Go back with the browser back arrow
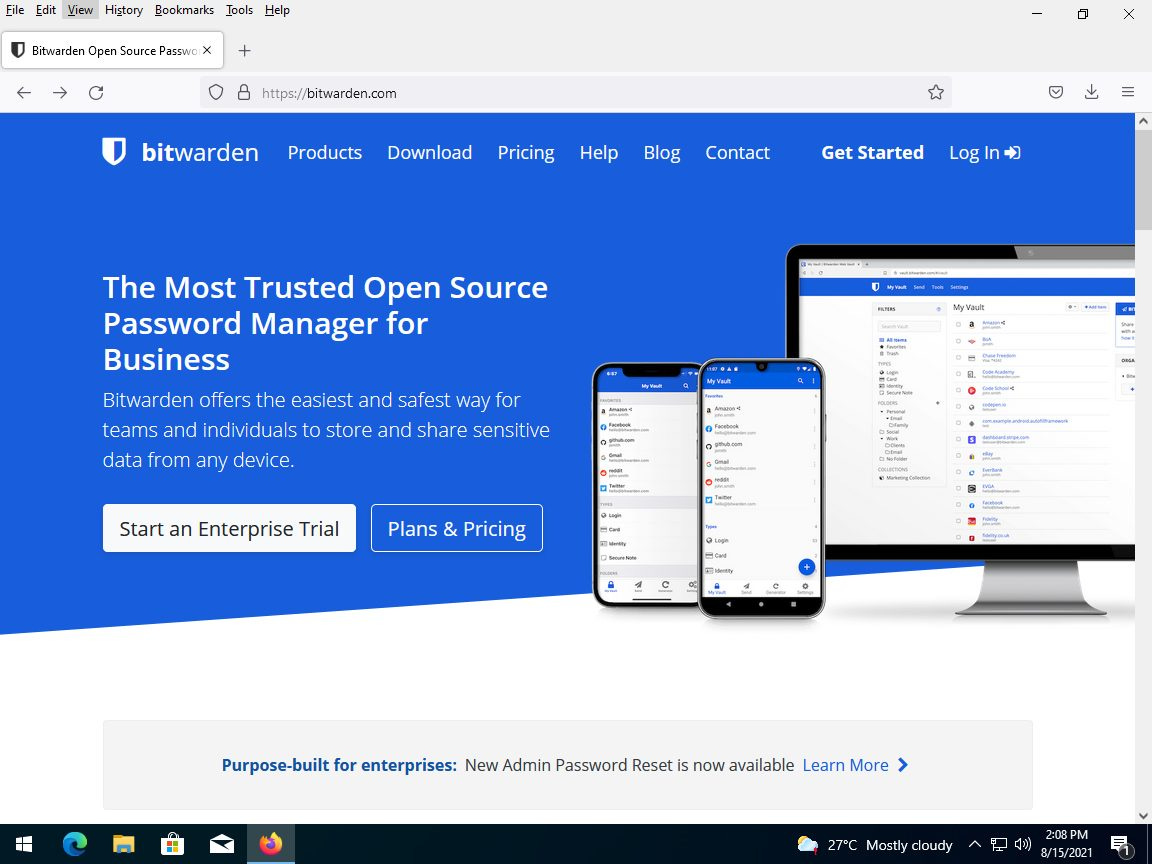Viewport: 1152px width, 864px height. [24, 93]
